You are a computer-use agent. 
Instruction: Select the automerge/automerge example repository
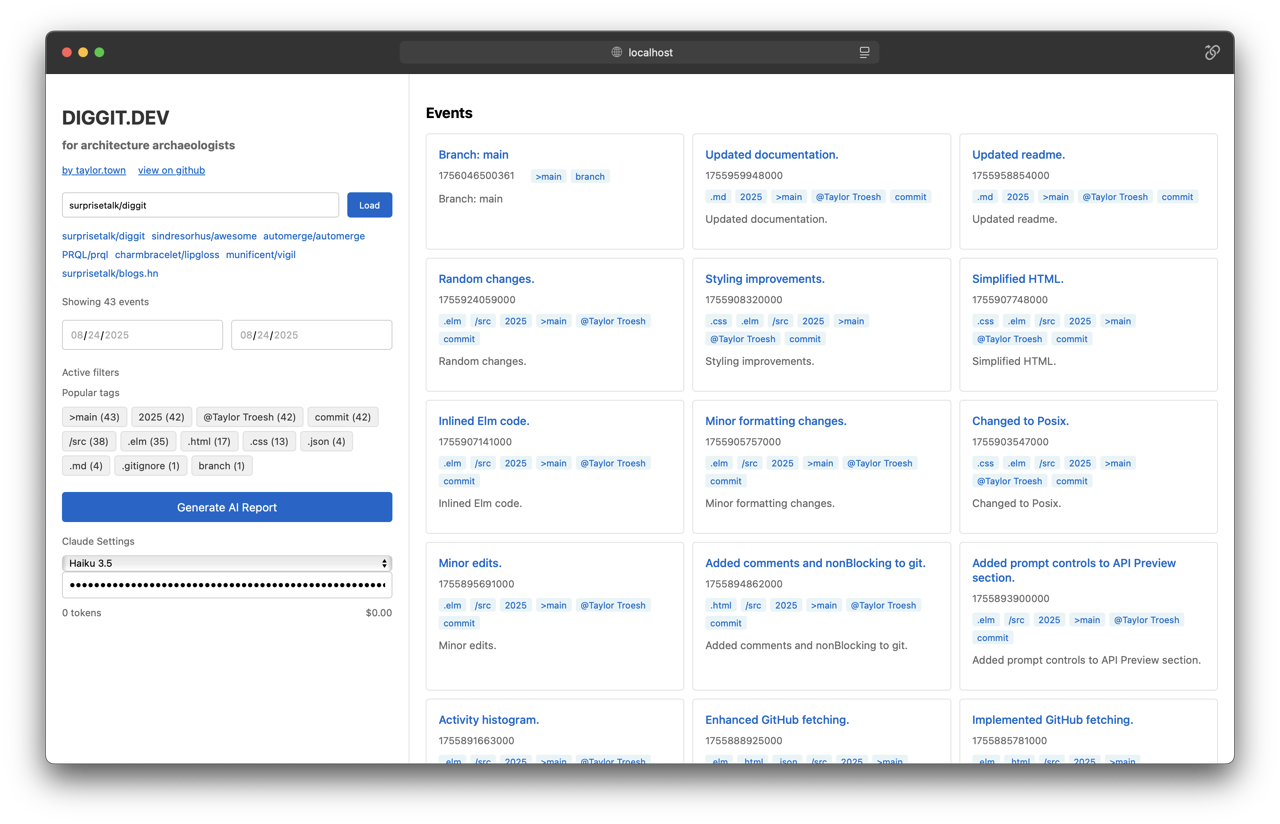pos(314,236)
